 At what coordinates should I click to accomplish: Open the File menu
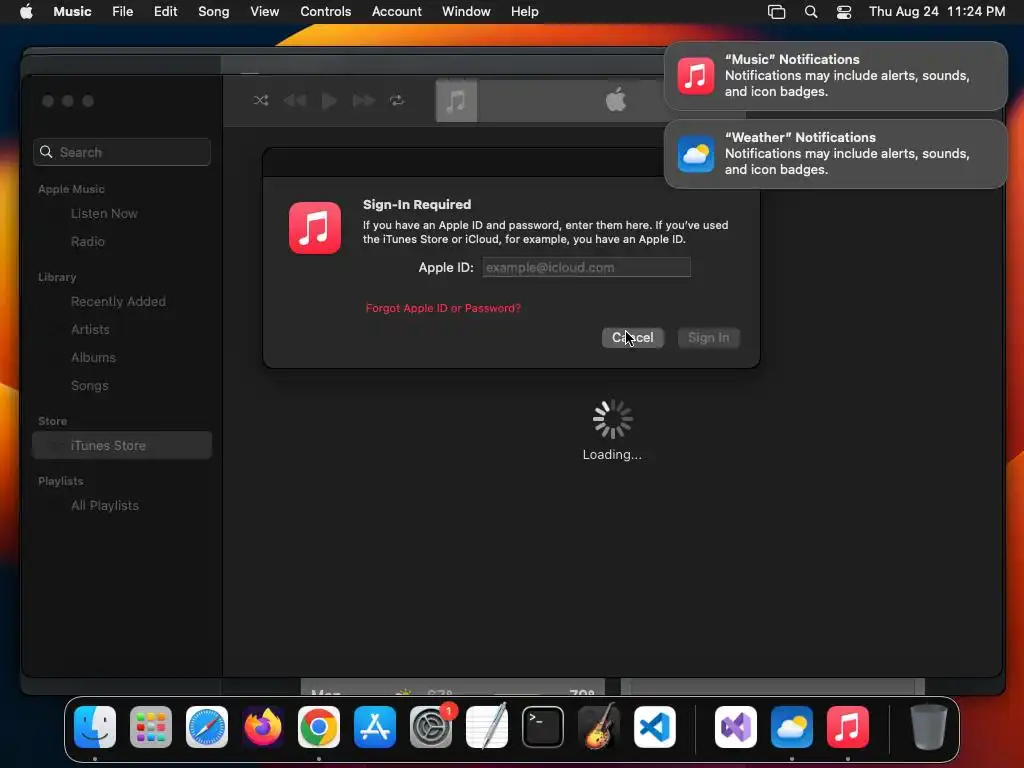(123, 11)
